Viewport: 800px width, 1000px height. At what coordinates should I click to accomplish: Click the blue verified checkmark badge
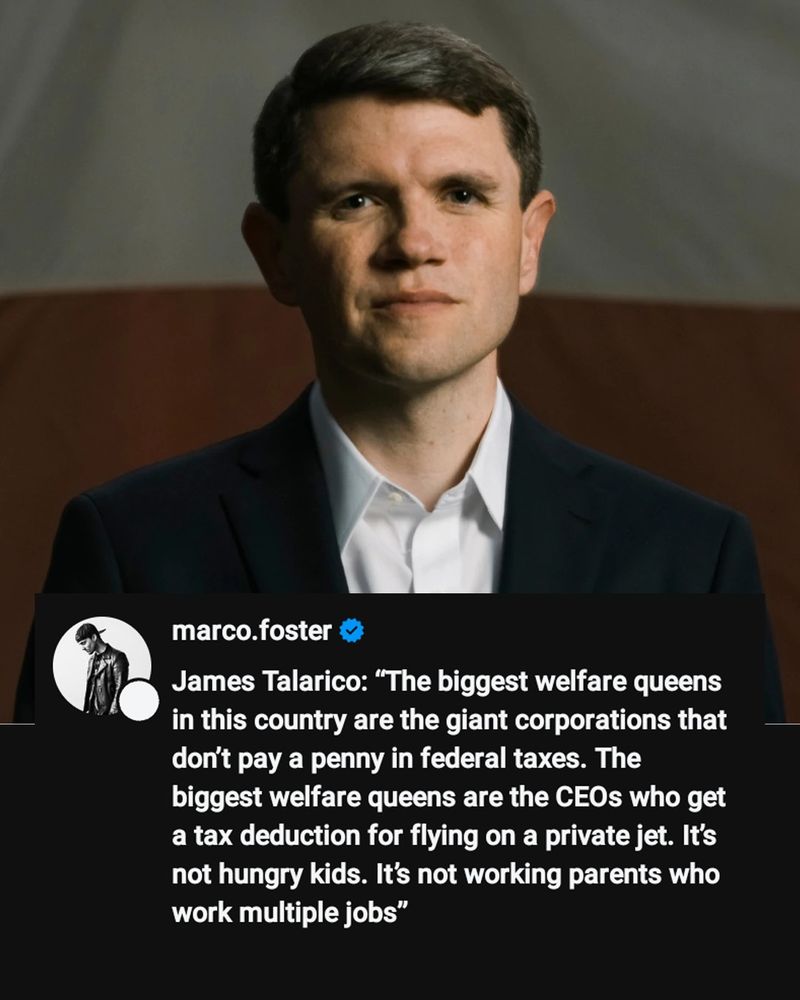352,631
